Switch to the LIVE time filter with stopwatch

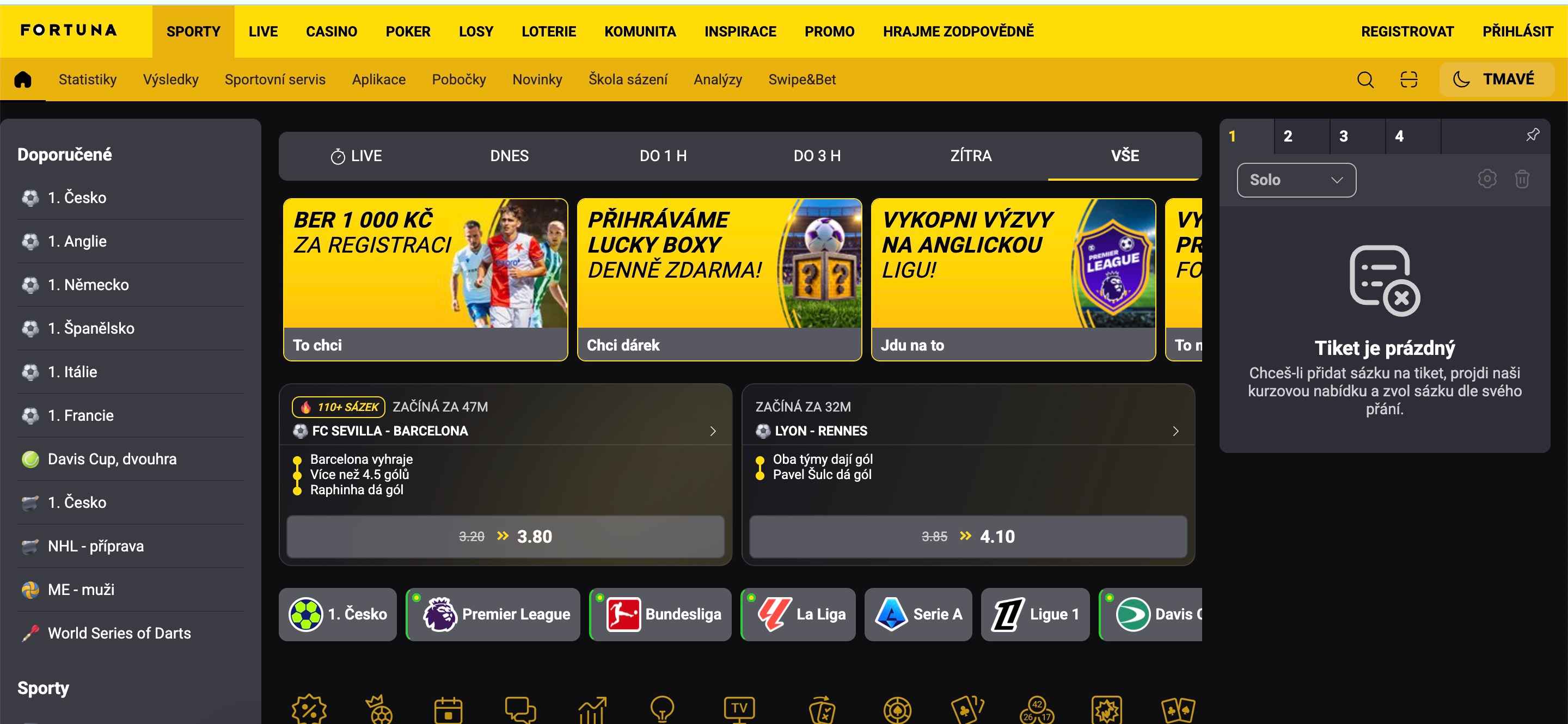click(x=356, y=156)
